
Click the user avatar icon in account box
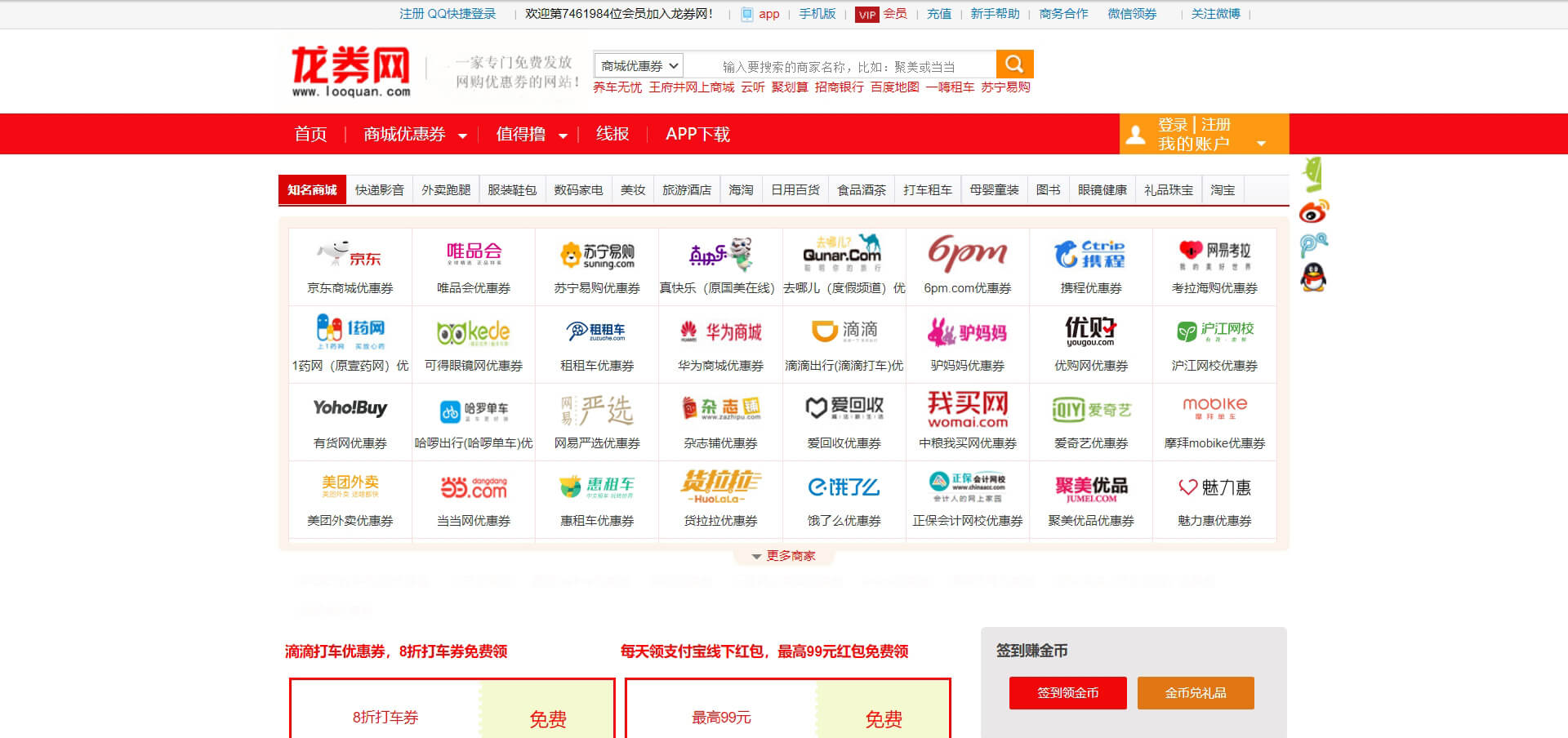pos(1135,135)
